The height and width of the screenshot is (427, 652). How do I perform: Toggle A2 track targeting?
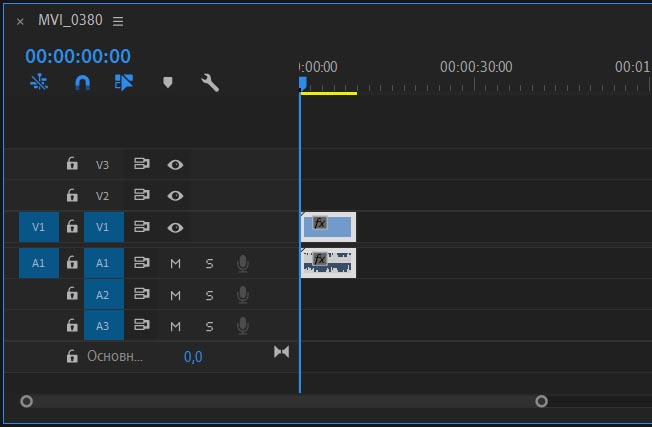tap(104, 294)
